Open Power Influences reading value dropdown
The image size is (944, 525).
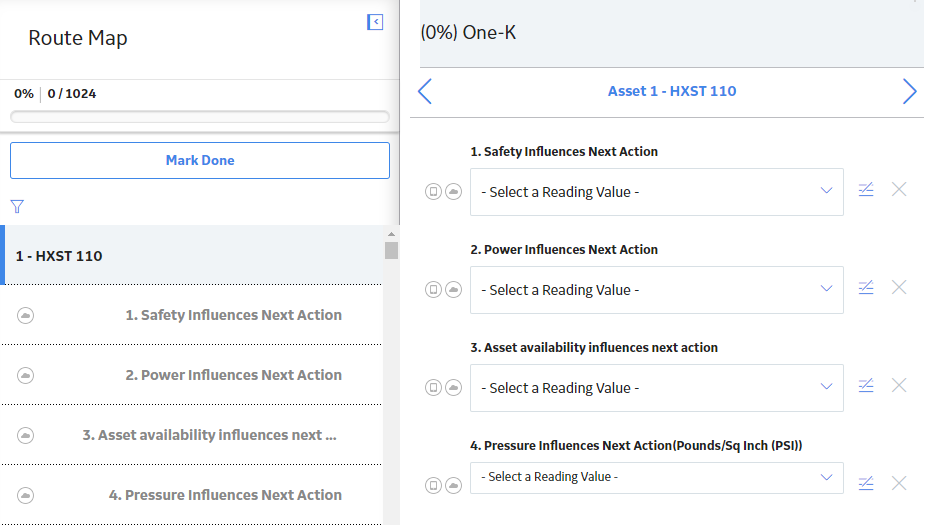pyautogui.click(x=656, y=290)
